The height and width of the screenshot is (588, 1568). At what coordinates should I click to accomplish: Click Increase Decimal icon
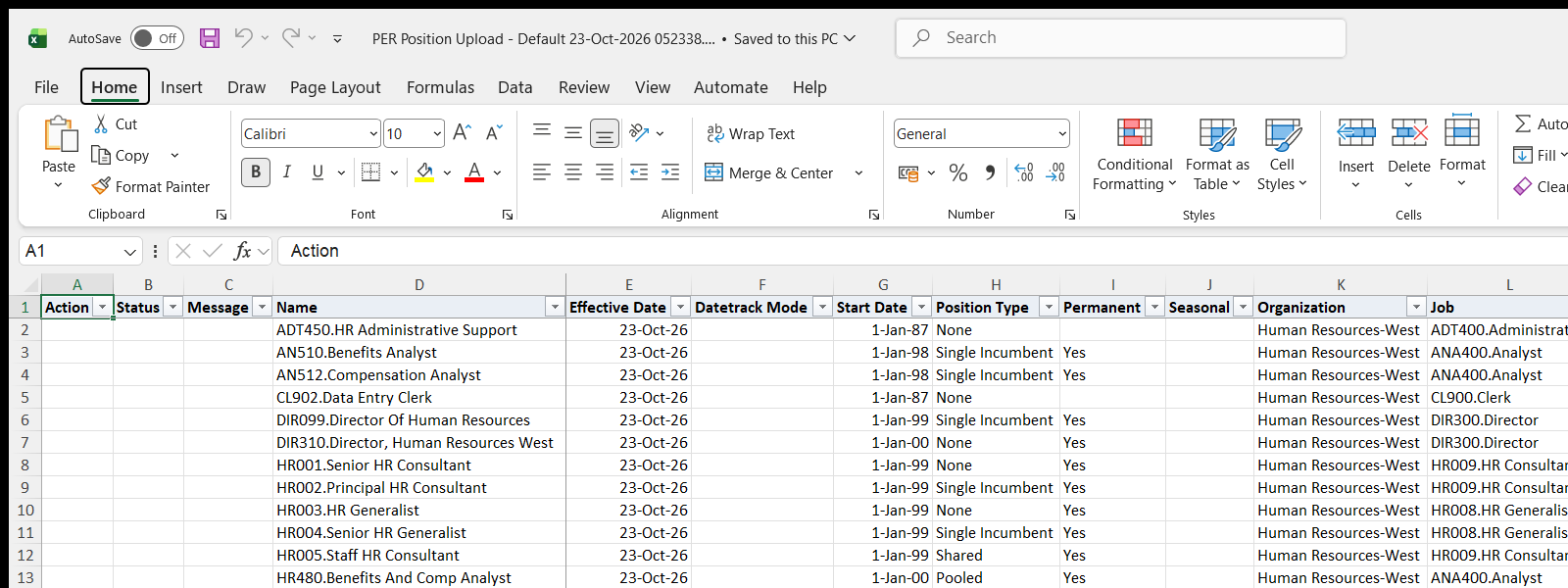[x=1024, y=172]
